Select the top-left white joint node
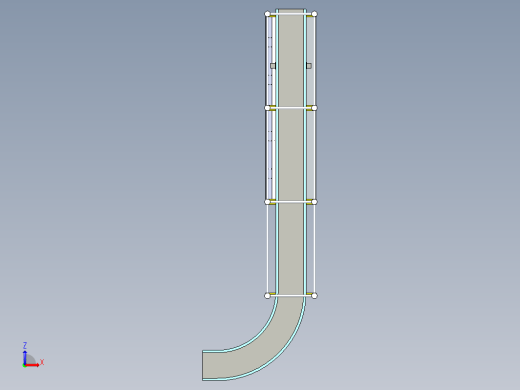520x390 pixels. (x=267, y=14)
